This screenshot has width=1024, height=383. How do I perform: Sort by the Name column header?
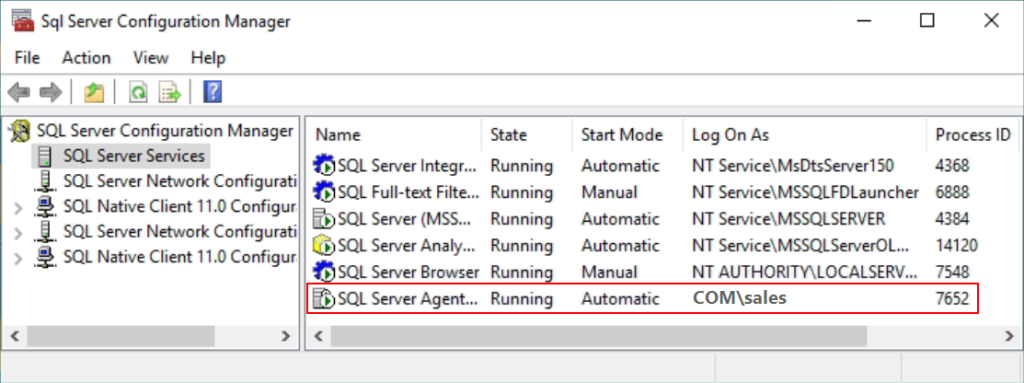tap(395, 135)
